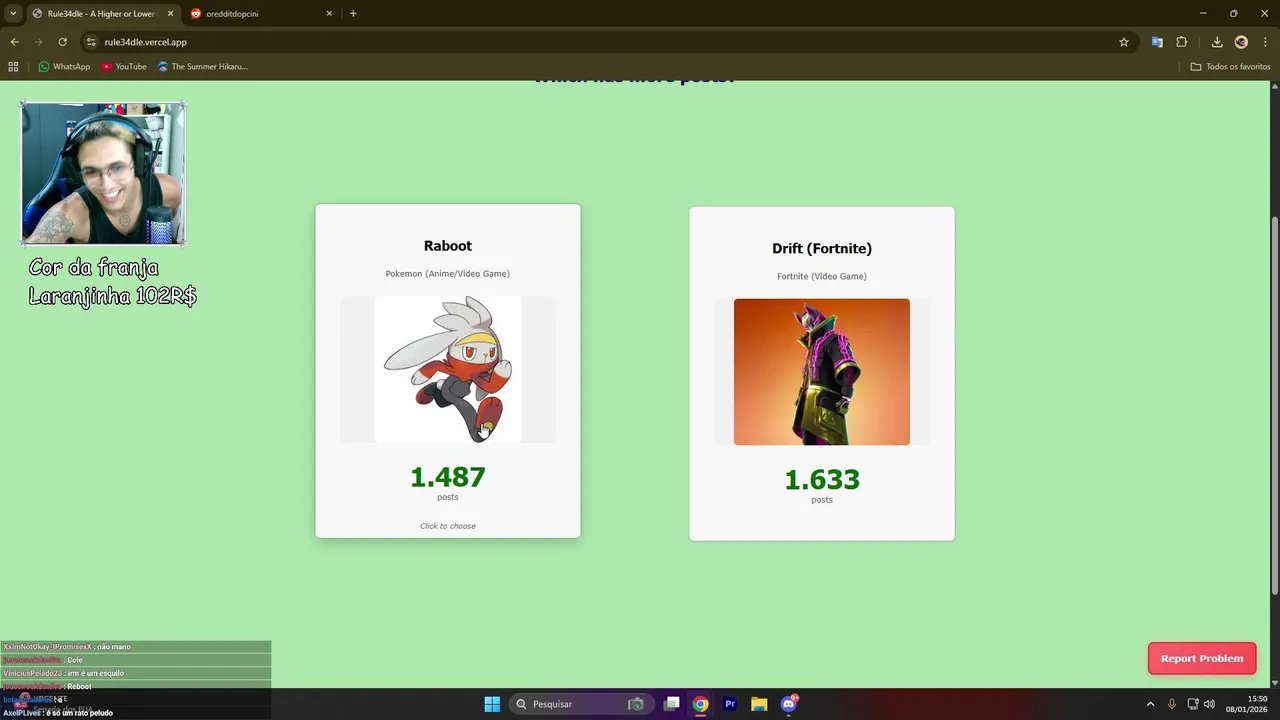The width and height of the screenshot is (1280, 720).
Task: Choose the Raboot card
Action: coord(448,371)
